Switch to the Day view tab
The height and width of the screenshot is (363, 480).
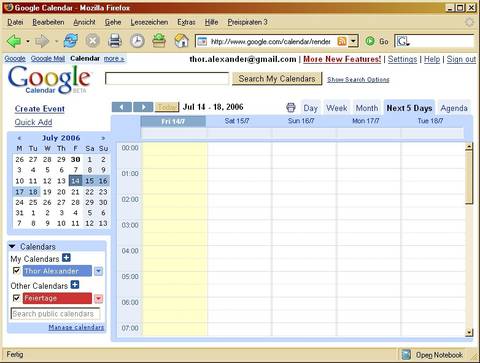pyautogui.click(x=311, y=108)
